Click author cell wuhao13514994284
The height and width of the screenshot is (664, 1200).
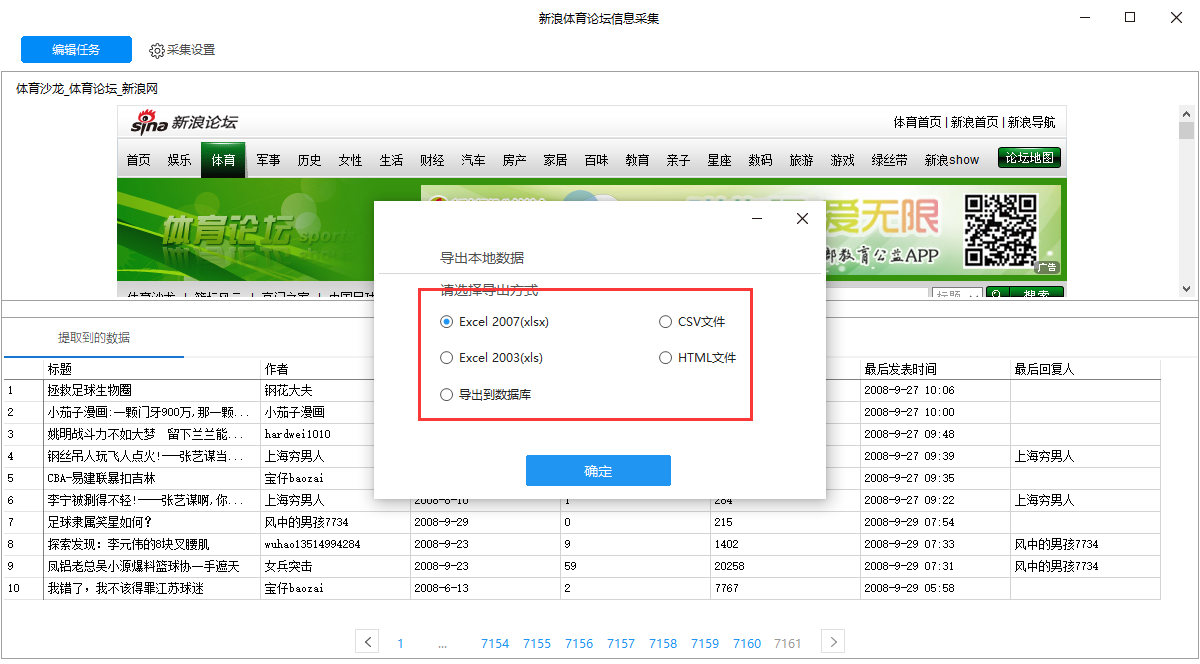(335, 544)
